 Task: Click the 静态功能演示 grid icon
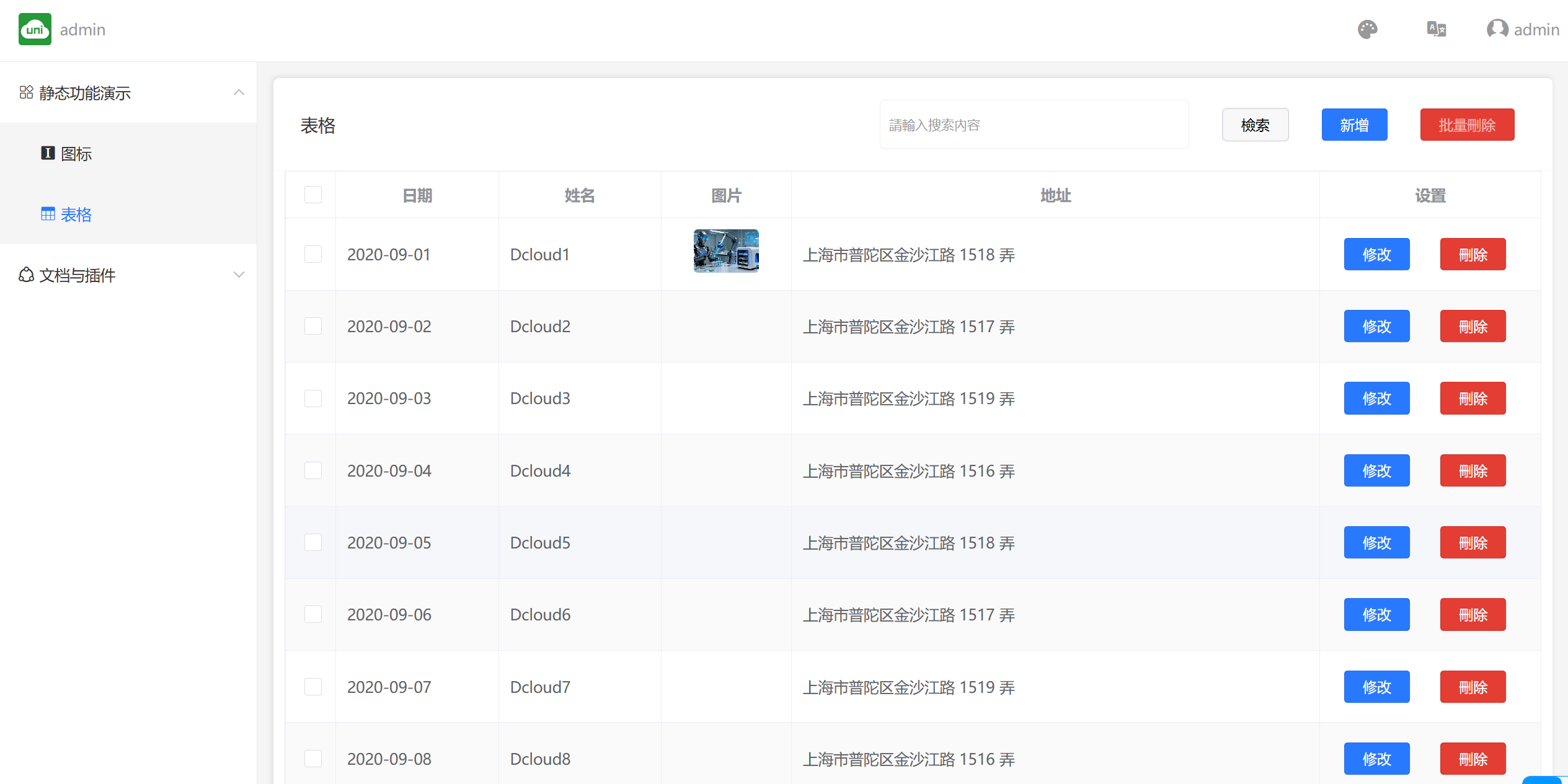(x=26, y=92)
